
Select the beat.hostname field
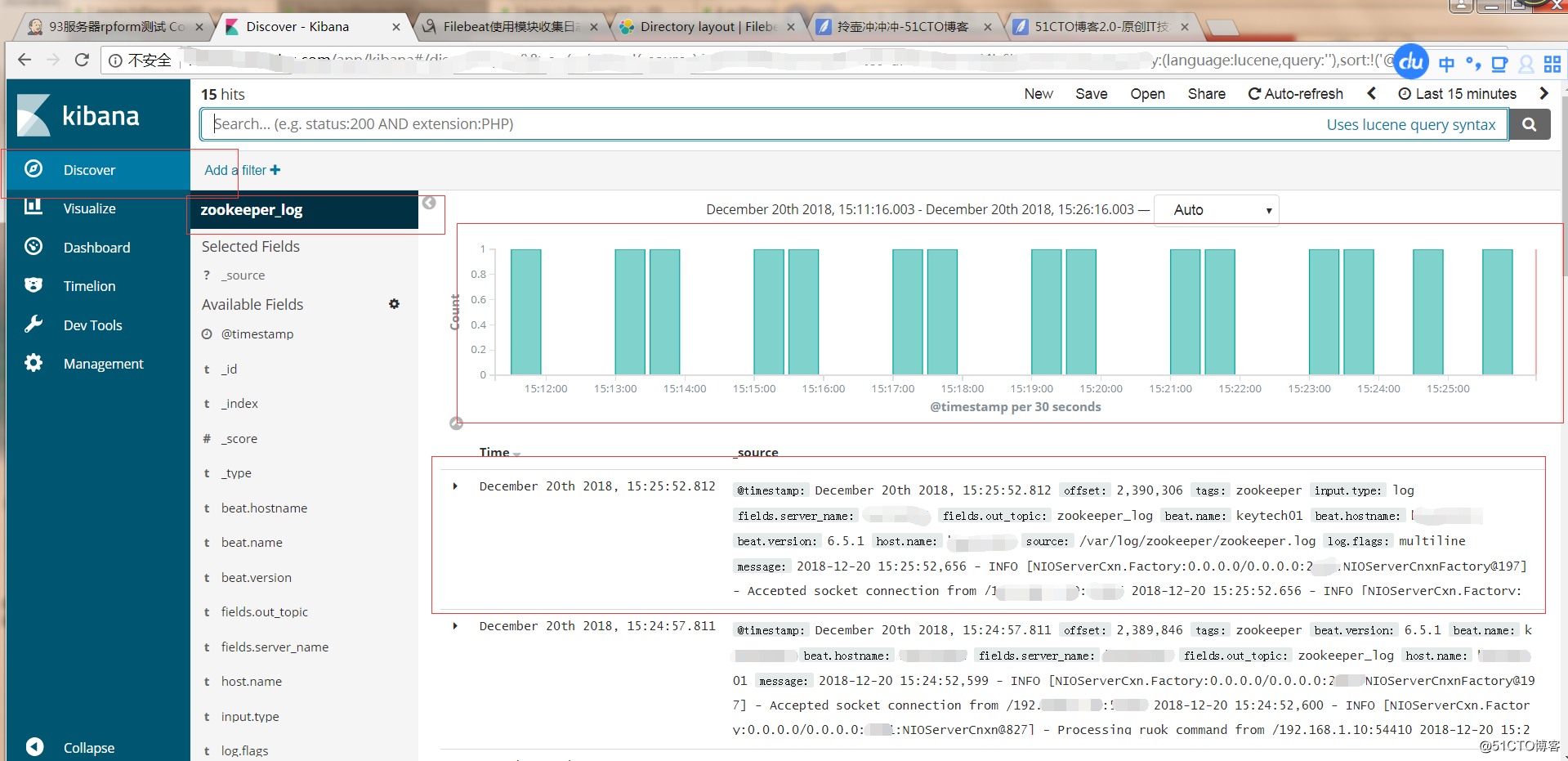(264, 508)
